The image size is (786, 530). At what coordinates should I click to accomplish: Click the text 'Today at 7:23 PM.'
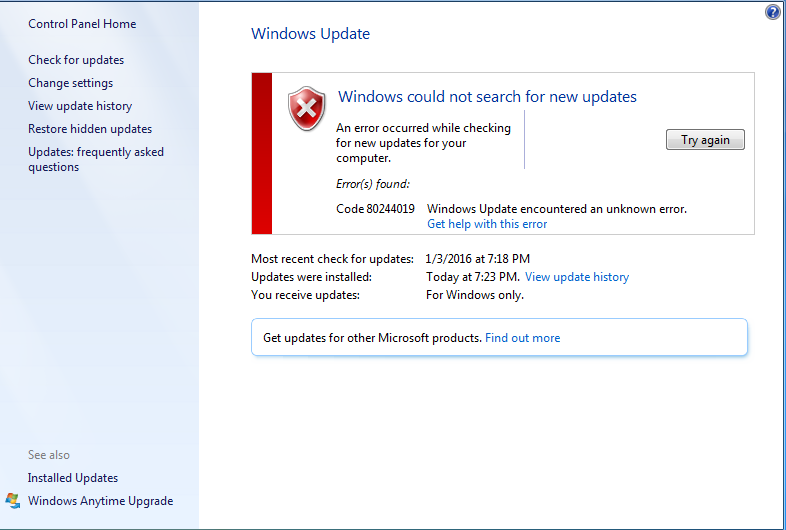473,277
